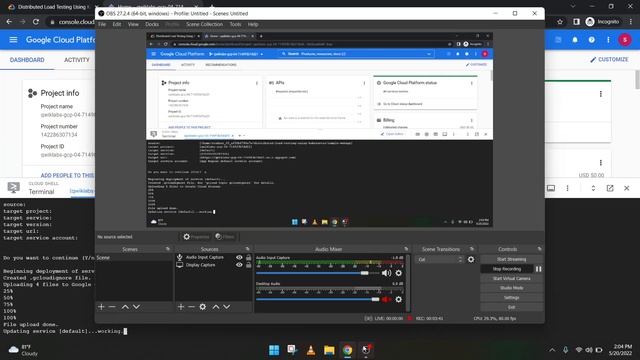Adjust Audio Input Capture volume slider
Viewport: 640px width, 360px height.
364,273
